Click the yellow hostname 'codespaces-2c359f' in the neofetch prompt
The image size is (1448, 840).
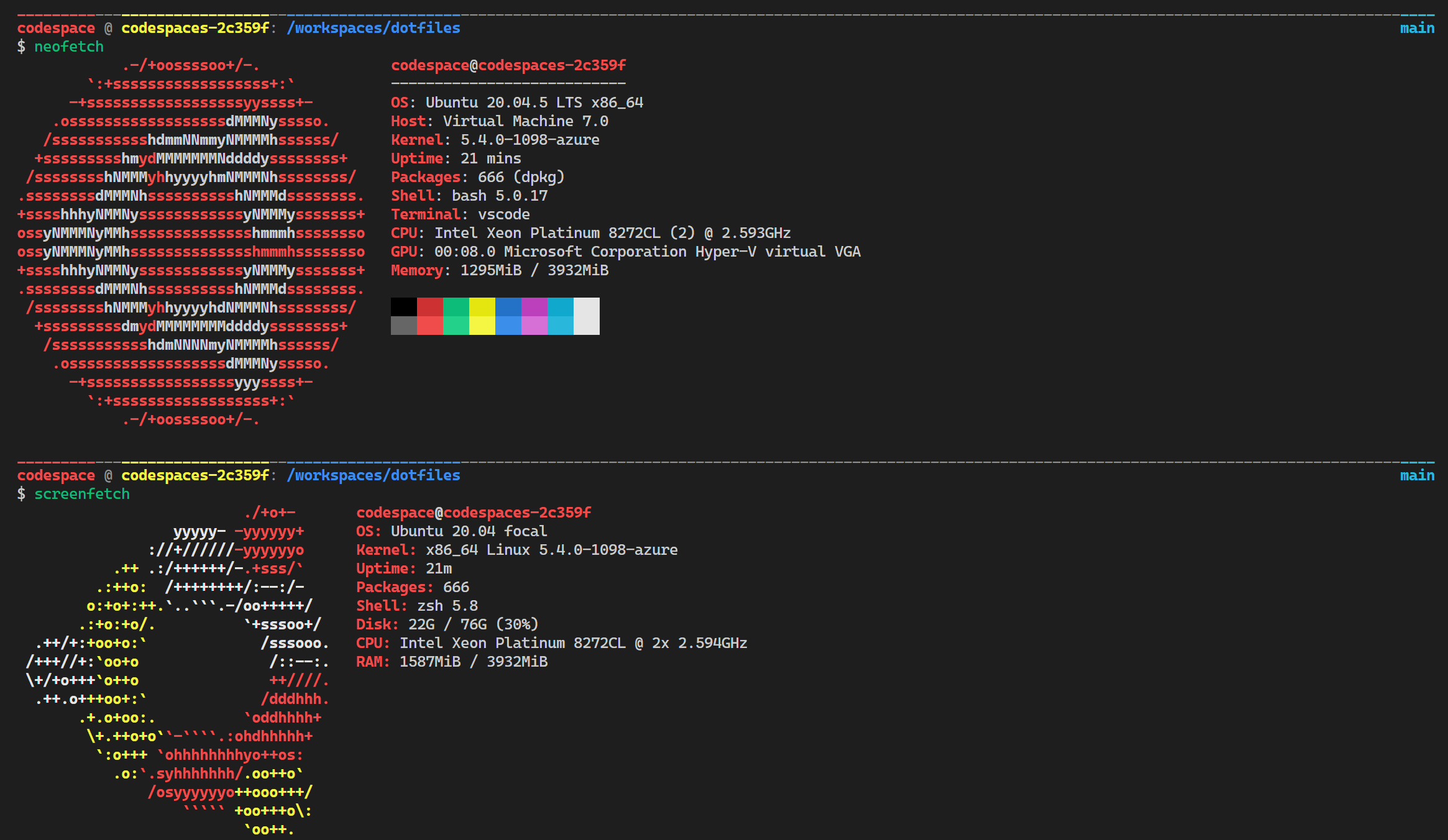(x=195, y=28)
